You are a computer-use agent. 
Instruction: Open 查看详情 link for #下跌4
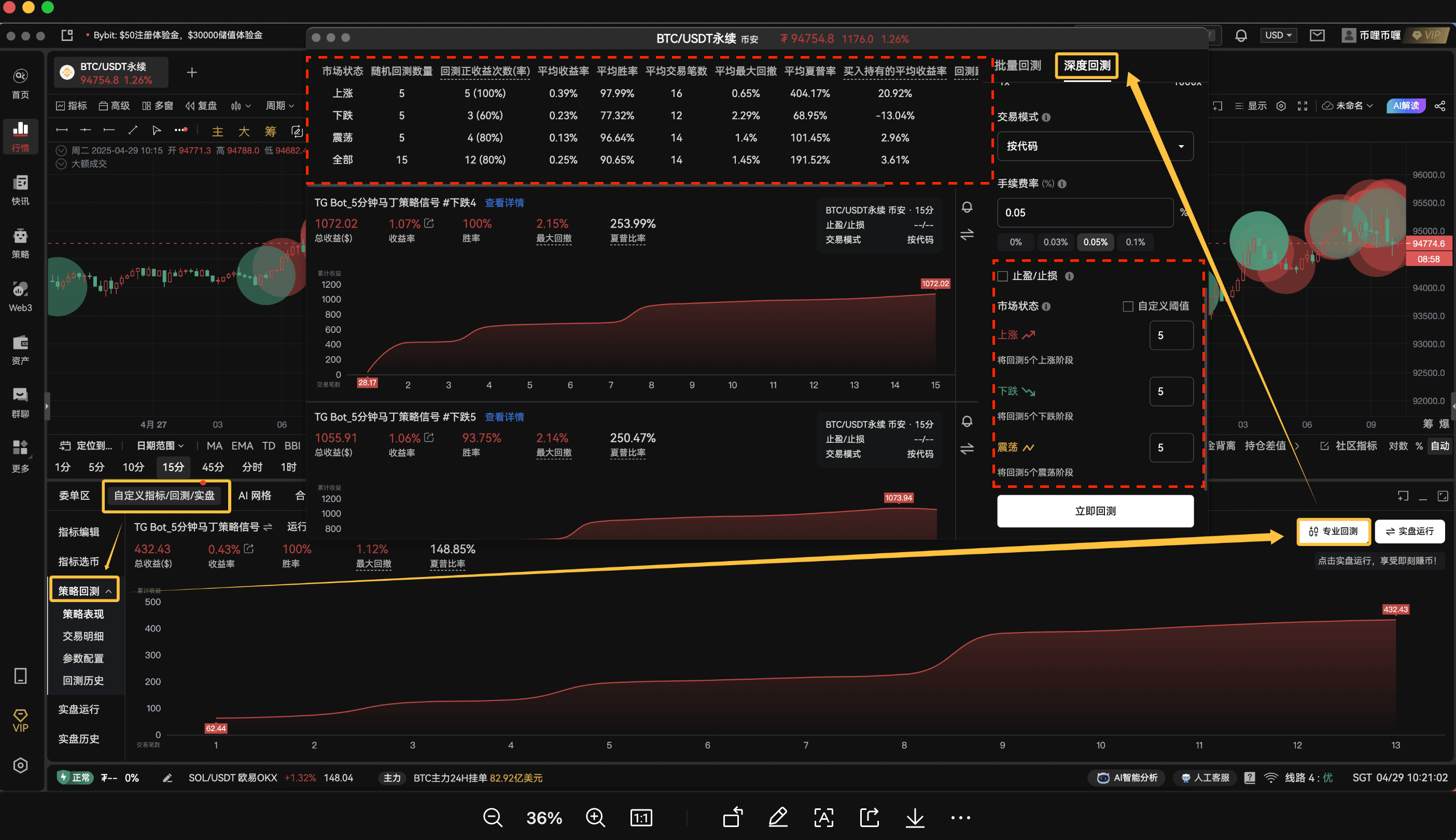[504, 203]
